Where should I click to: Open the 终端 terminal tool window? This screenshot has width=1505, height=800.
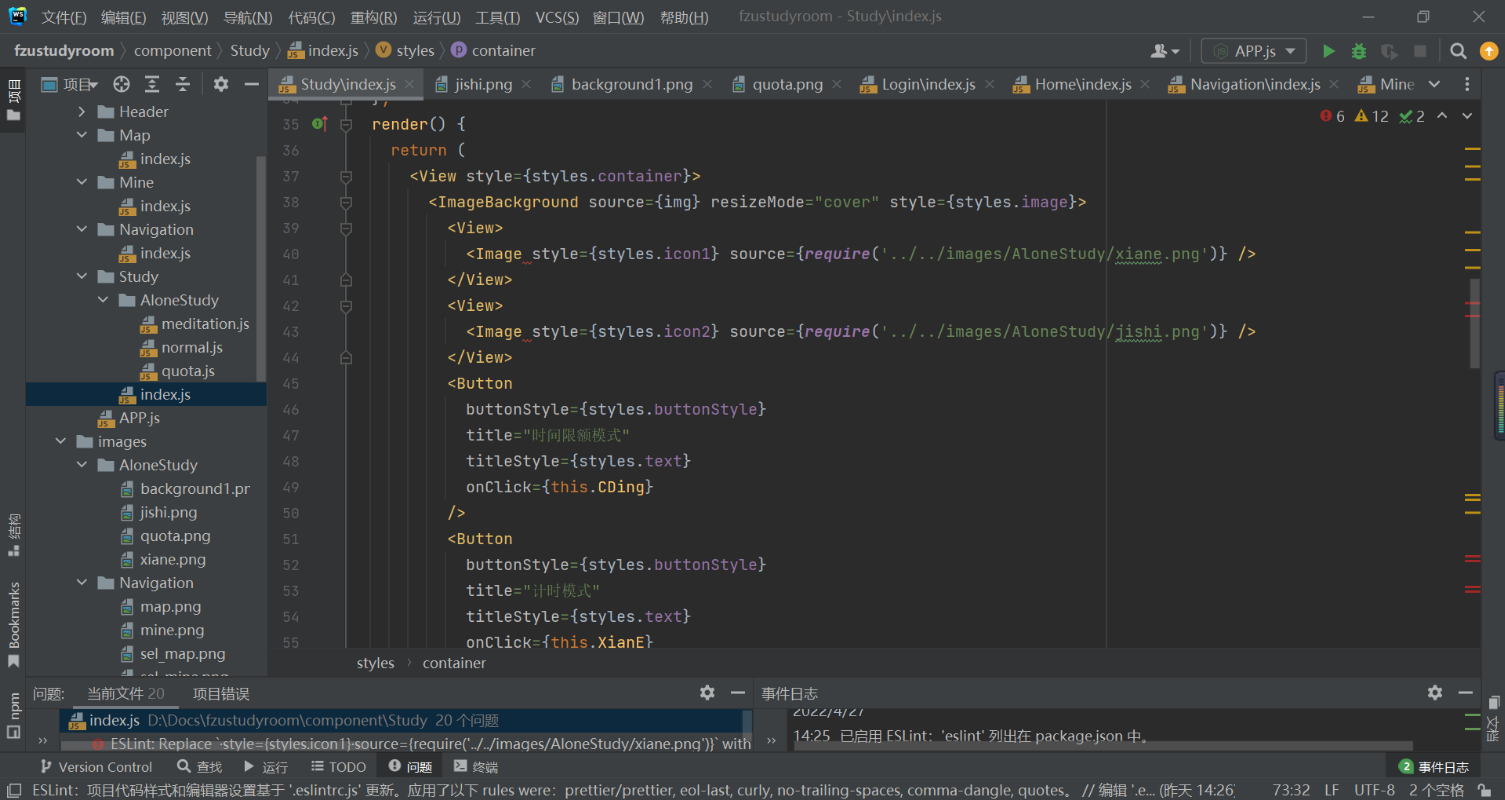(x=476, y=767)
